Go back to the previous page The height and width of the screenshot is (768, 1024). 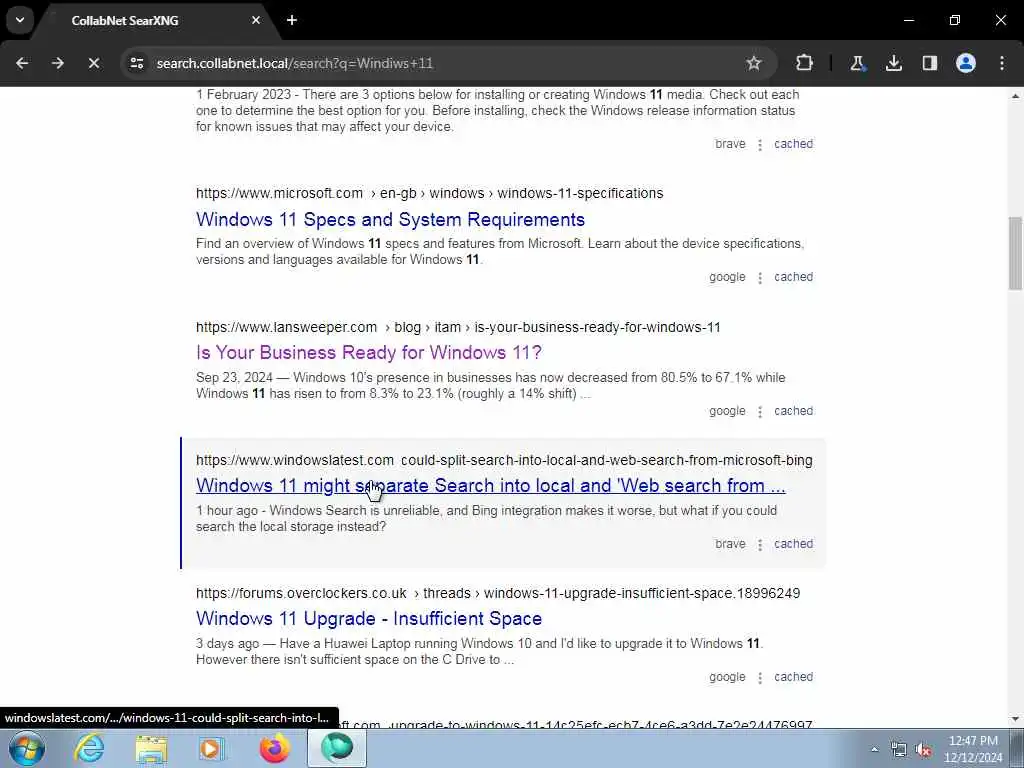[22, 63]
